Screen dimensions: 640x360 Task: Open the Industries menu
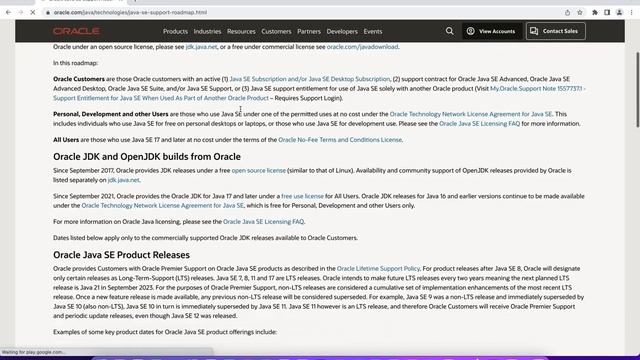[x=207, y=31]
